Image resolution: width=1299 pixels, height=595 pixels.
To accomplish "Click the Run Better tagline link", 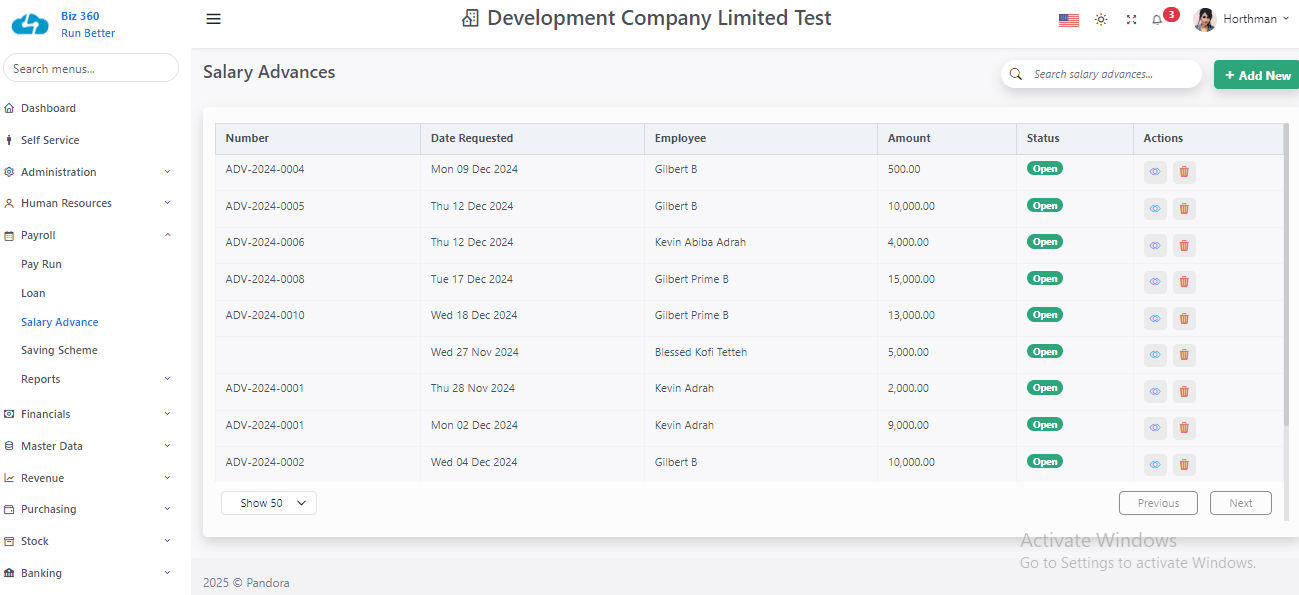I will [x=88, y=33].
